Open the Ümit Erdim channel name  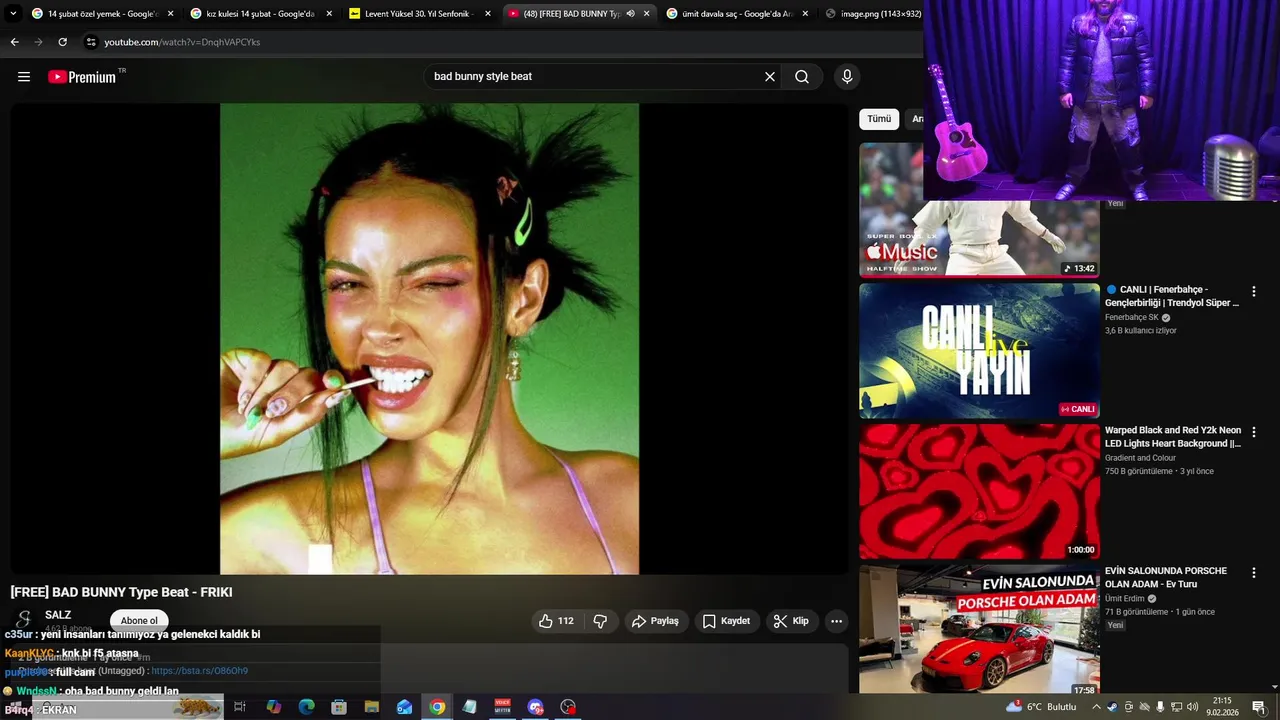coord(1125,598)
